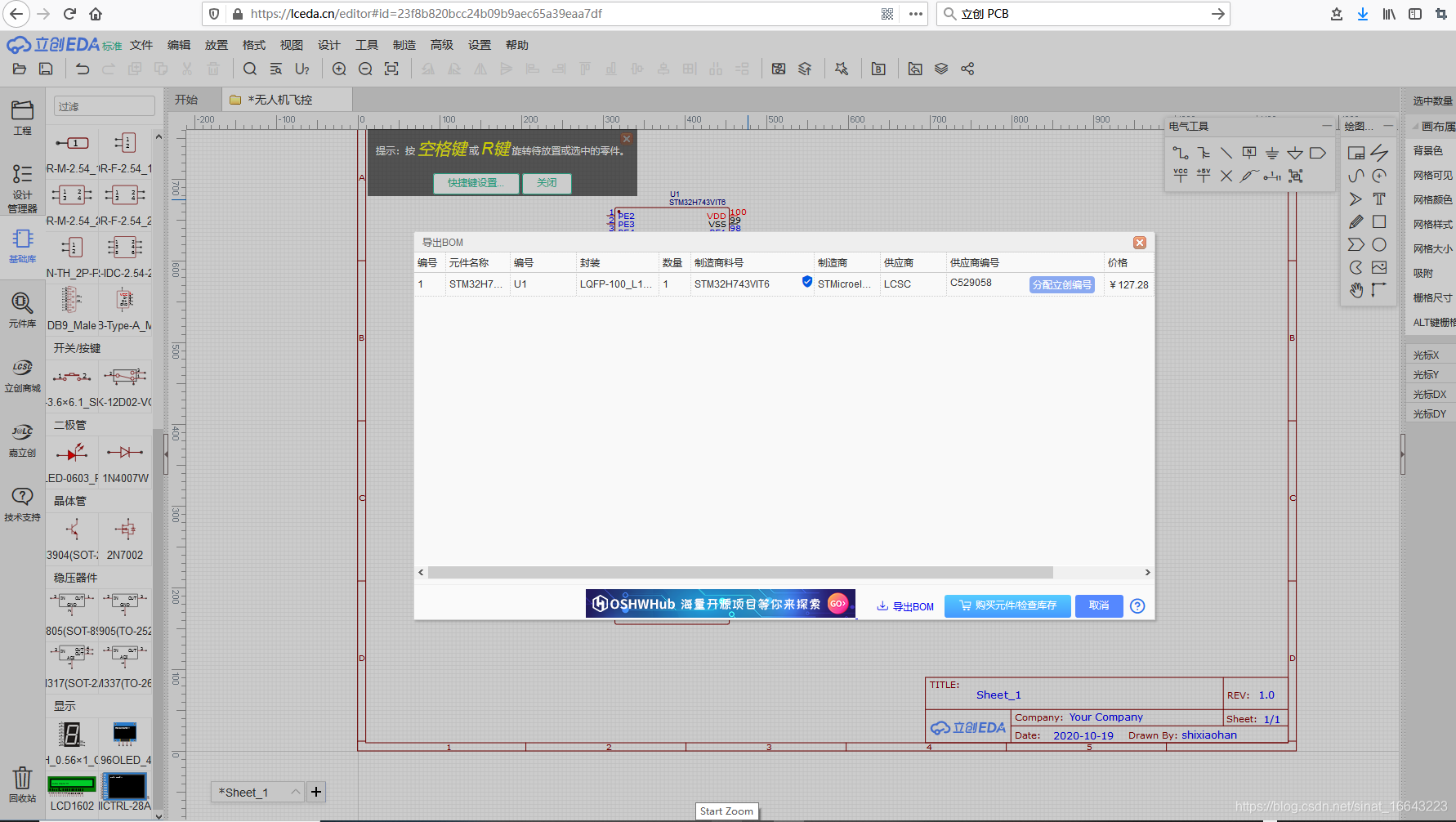Collapse the 电气工具 panel with the minus button
Screen dimensions: 1456x822
[x=1326, y=126]
